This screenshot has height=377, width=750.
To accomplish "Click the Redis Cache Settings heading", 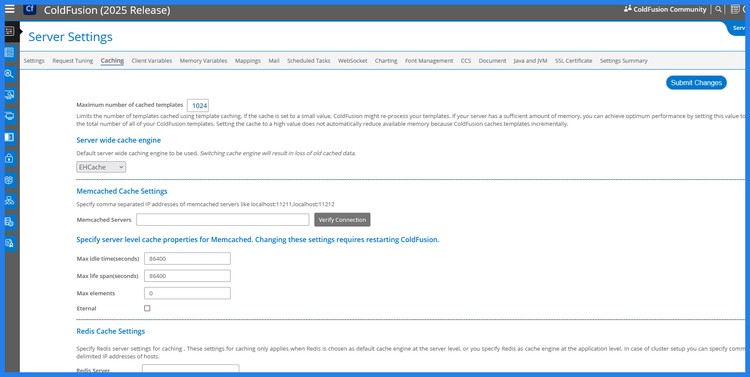I will 110,331.
